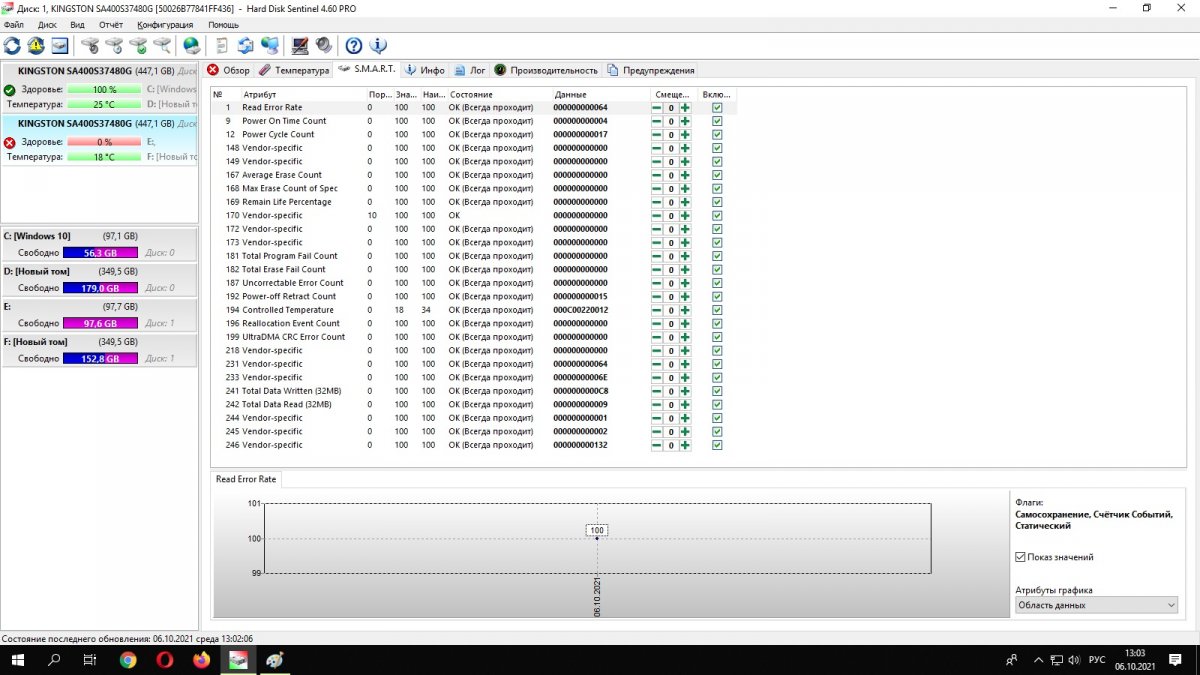This screenshot has width=1200, height=675.
Task: Decrease offset for Power Cycle Count
Action: (656, 134)
